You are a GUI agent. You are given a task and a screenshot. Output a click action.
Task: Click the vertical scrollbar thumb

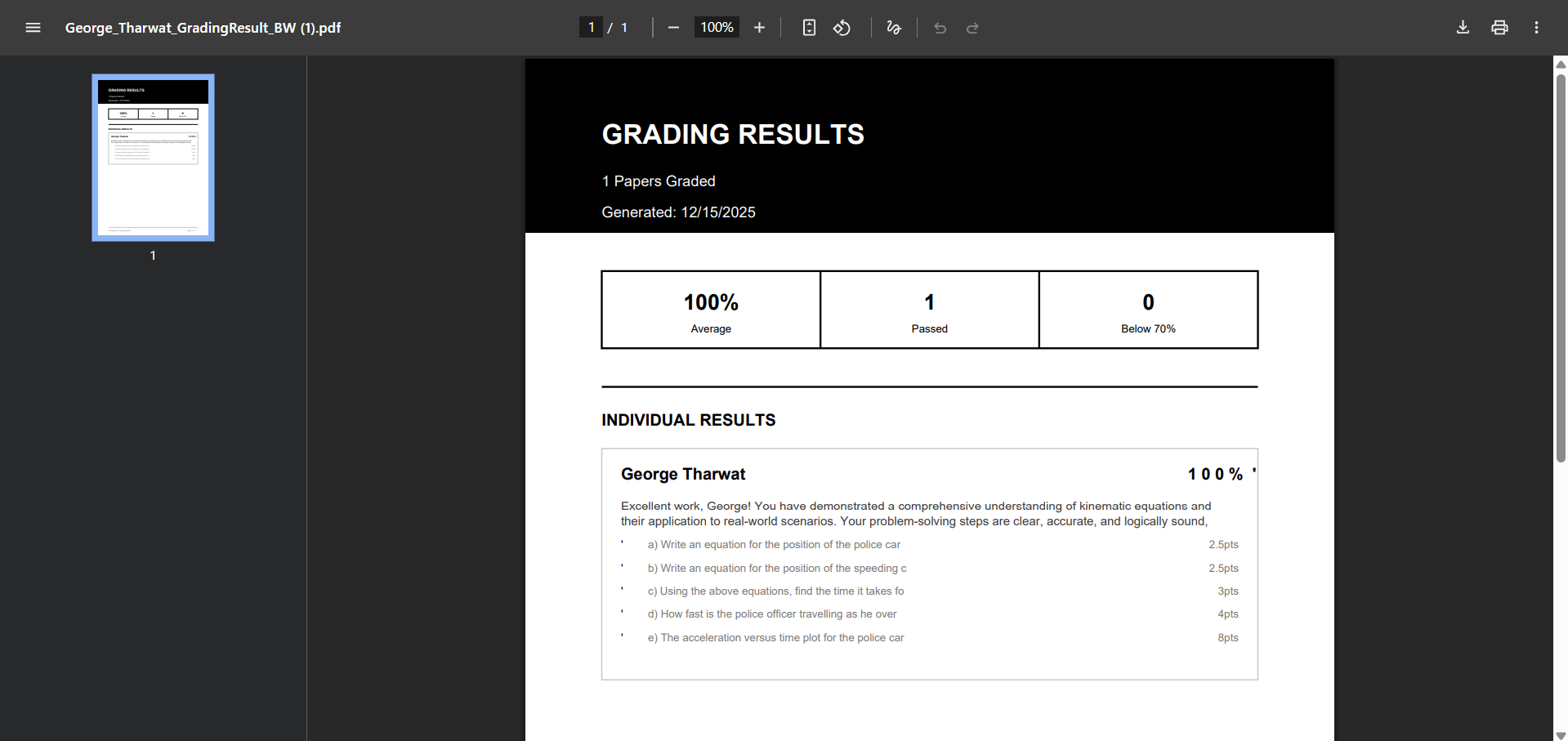tap(1561, 268)
